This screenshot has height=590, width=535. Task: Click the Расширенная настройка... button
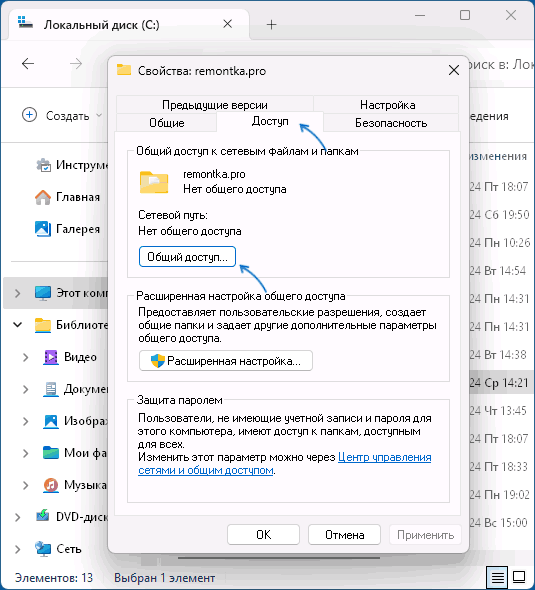pyautogui.click(x=226, y=361)
